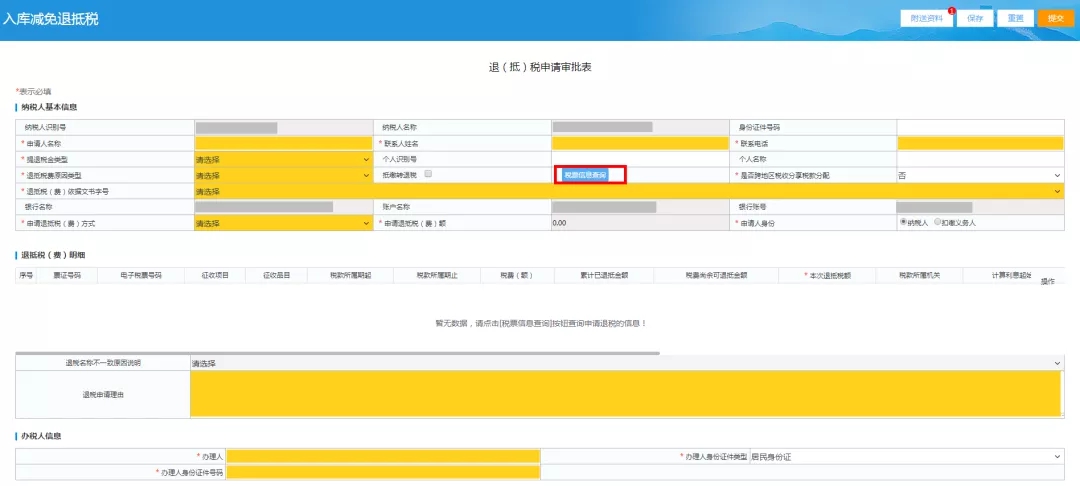Click the 入库减免退抵税 page title
This screenshot has height=486, width=1080.
[x=50, y=19]
